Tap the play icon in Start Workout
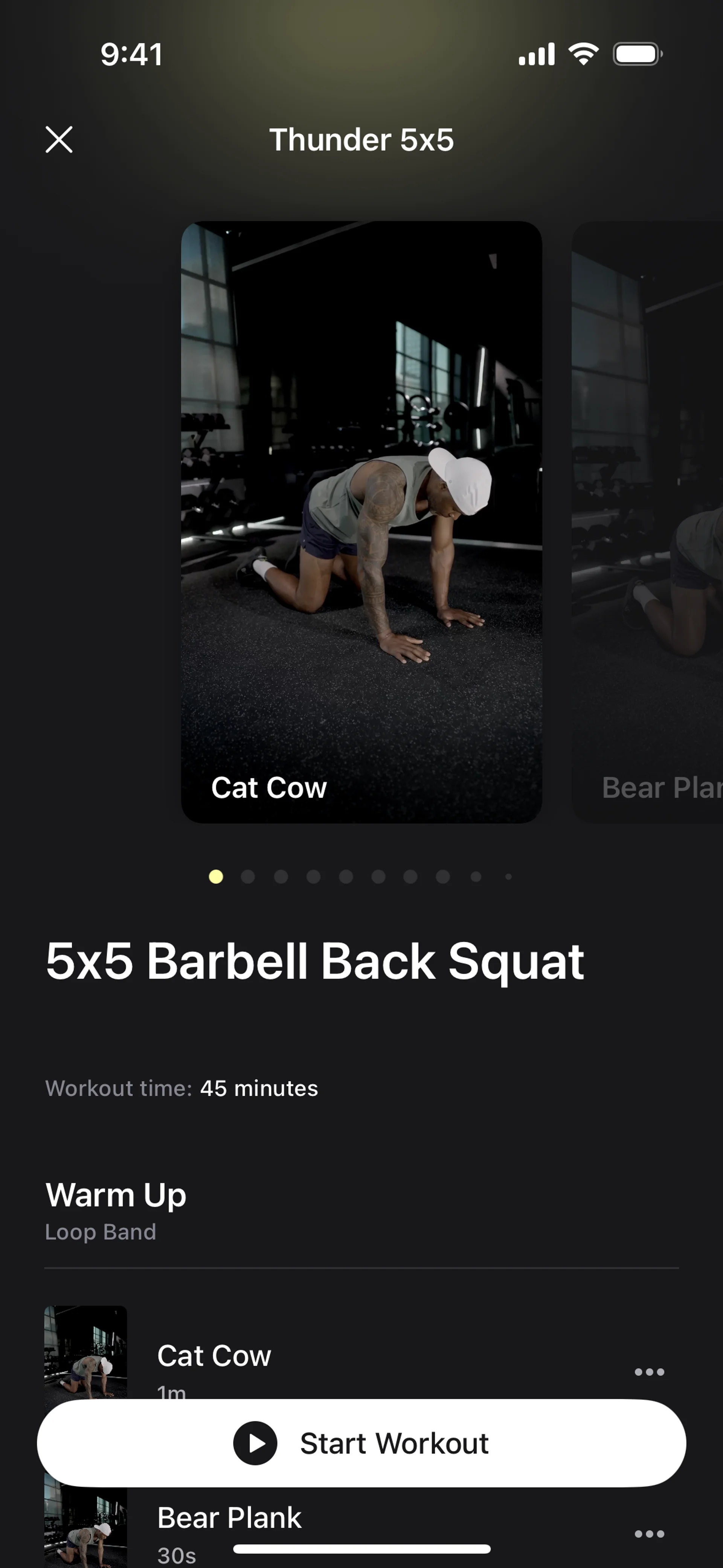This screenshot has height=1568, width=723. (255, 1443)
